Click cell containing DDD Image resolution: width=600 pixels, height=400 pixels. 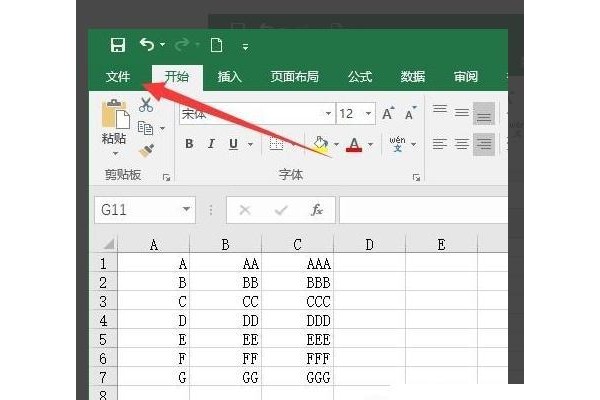coord(297,320)
